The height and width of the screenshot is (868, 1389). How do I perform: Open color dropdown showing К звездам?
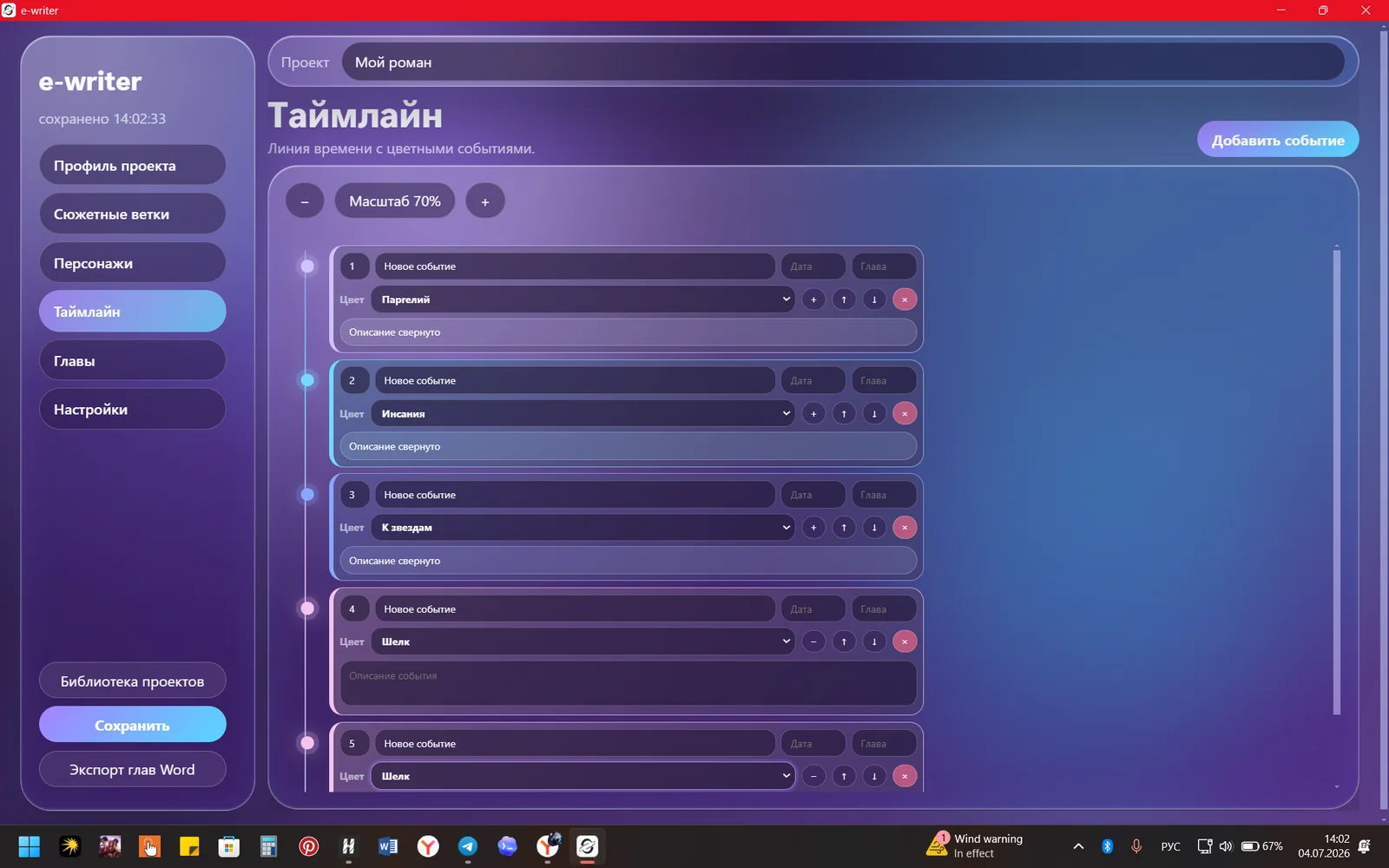coord(583,528)
